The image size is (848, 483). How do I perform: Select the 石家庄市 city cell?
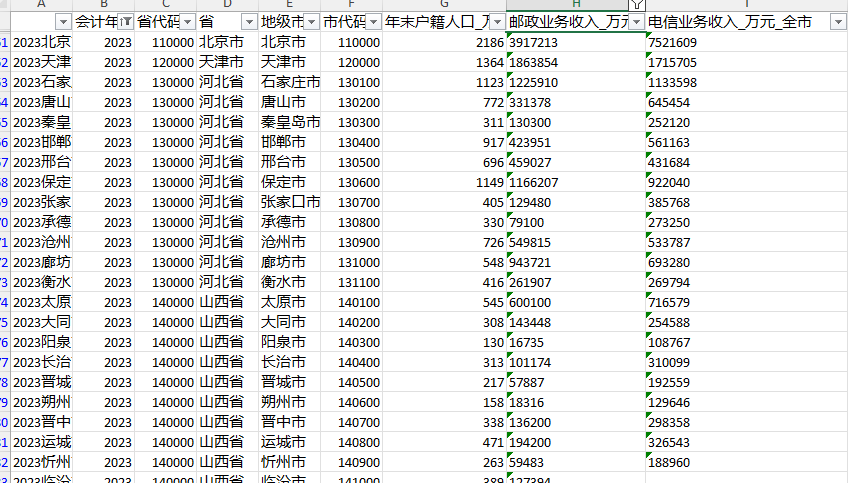(289, 82)
